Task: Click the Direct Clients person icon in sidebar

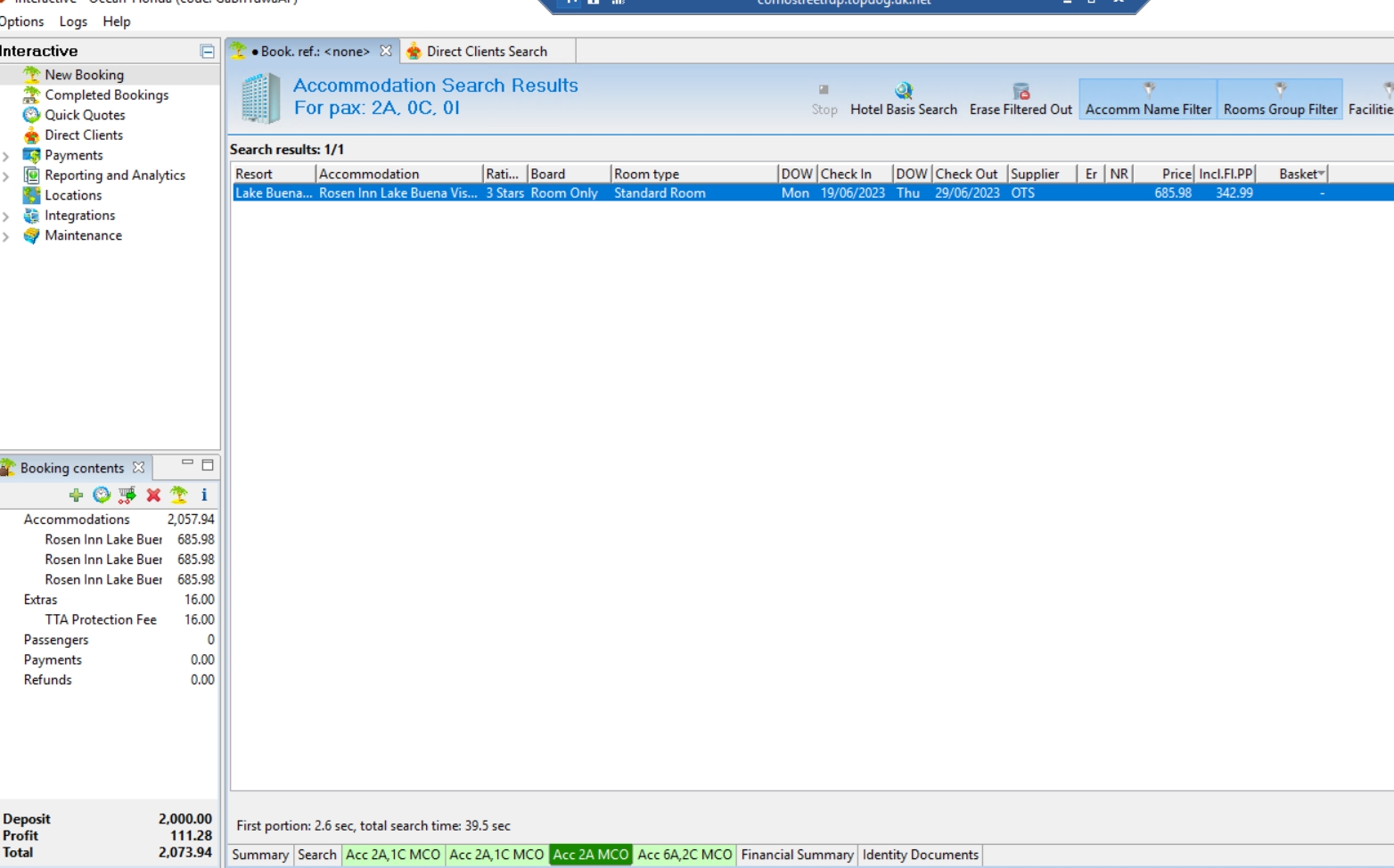Action: click(31, 135)
